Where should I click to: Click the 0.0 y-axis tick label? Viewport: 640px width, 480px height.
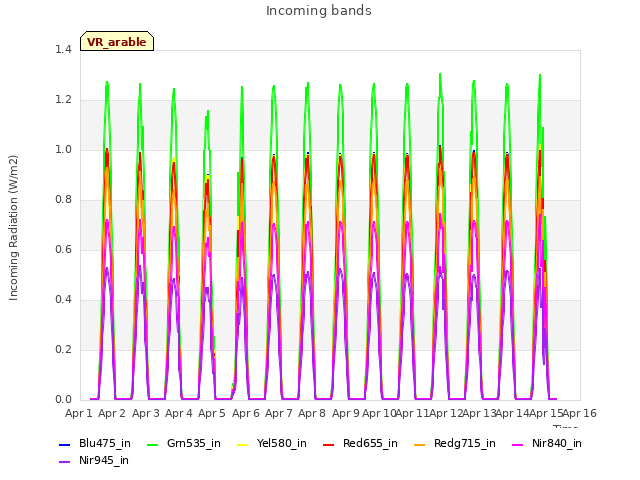[63, 400]
